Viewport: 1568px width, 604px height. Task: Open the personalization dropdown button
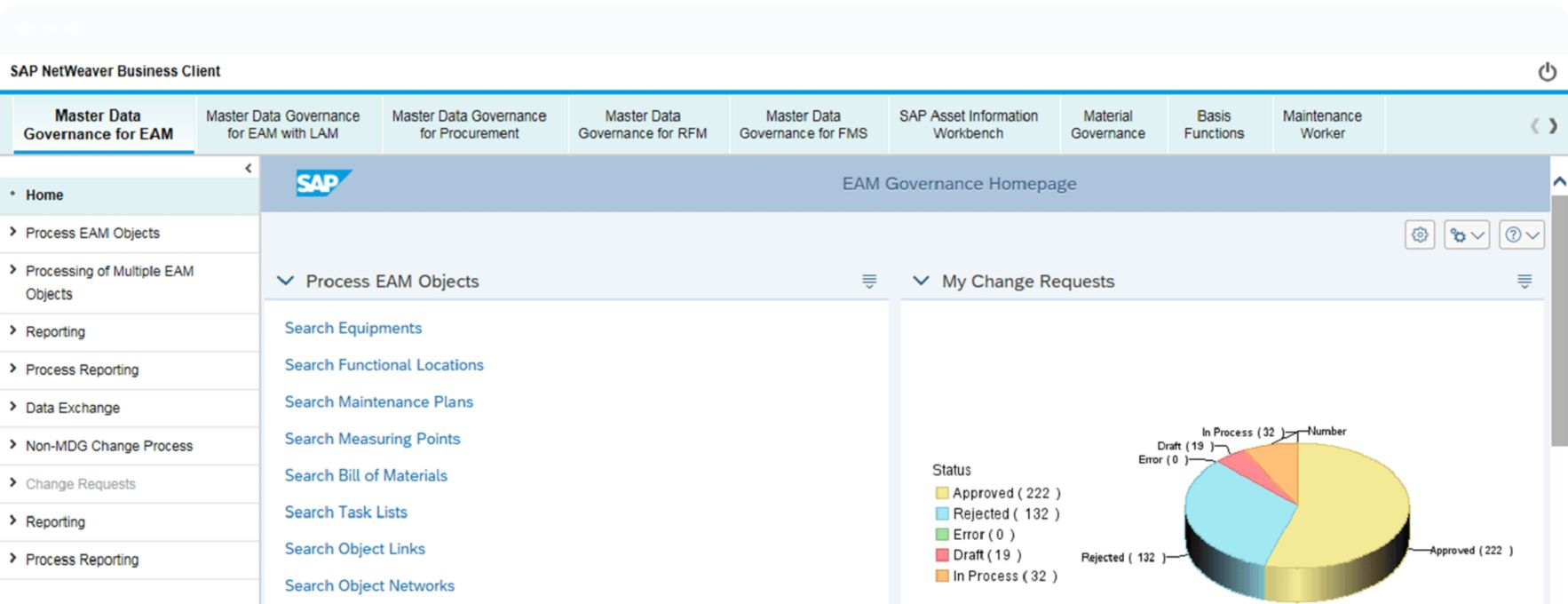(1466, 235)
